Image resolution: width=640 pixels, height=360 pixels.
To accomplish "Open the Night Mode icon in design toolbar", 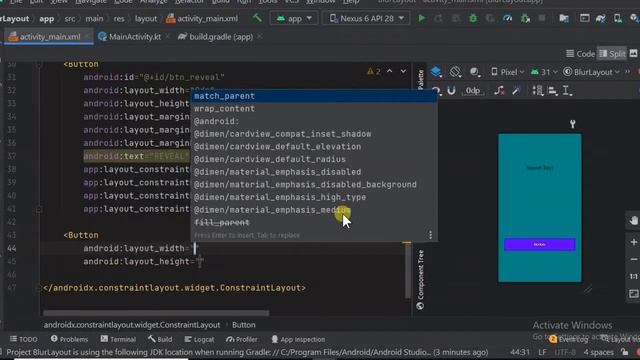I will (474, 72).
